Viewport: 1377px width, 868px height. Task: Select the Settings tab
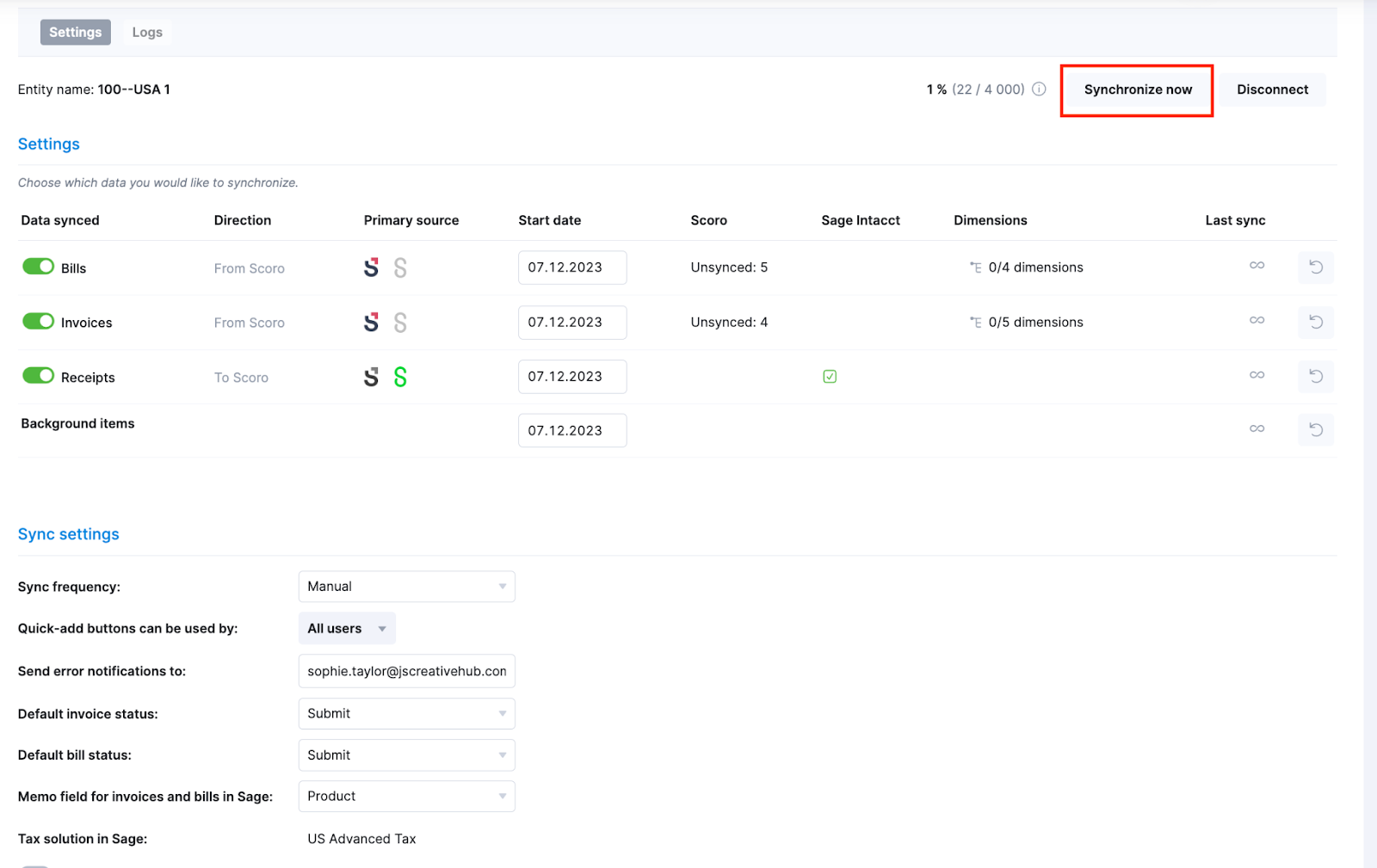click(x=75, y=32)
